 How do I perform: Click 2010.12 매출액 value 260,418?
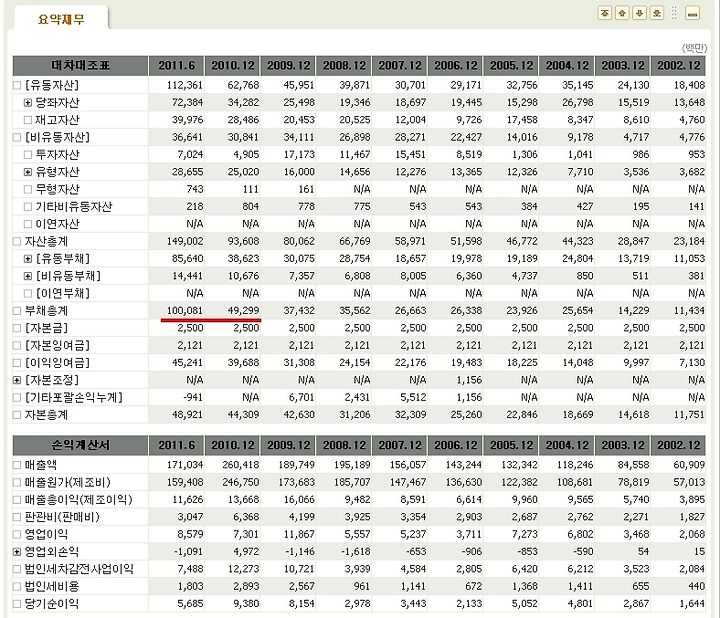pos(241,465)
